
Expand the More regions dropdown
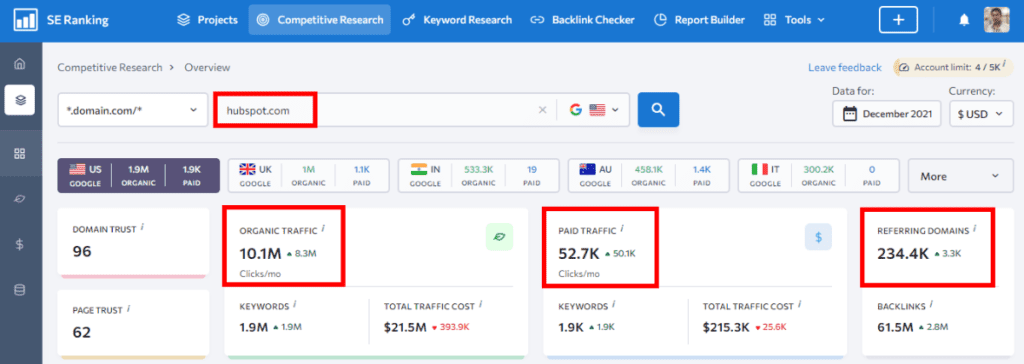961,176
